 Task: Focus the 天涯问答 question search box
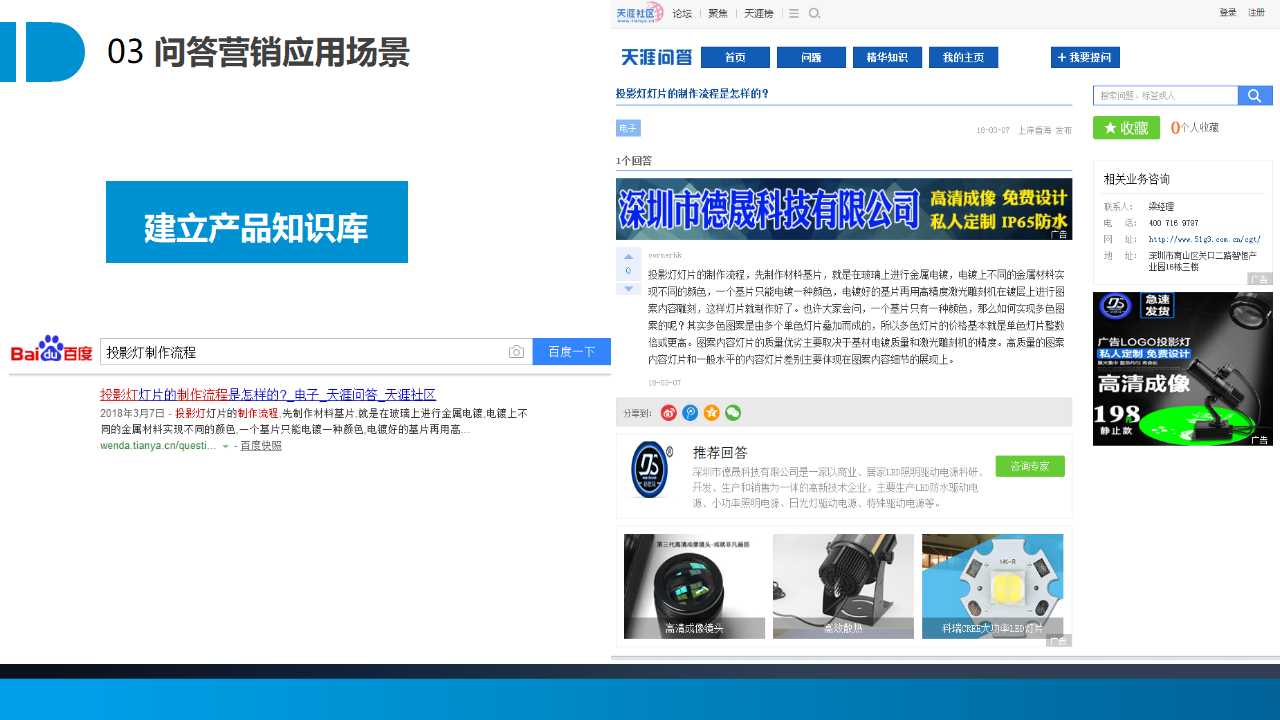1165,96
